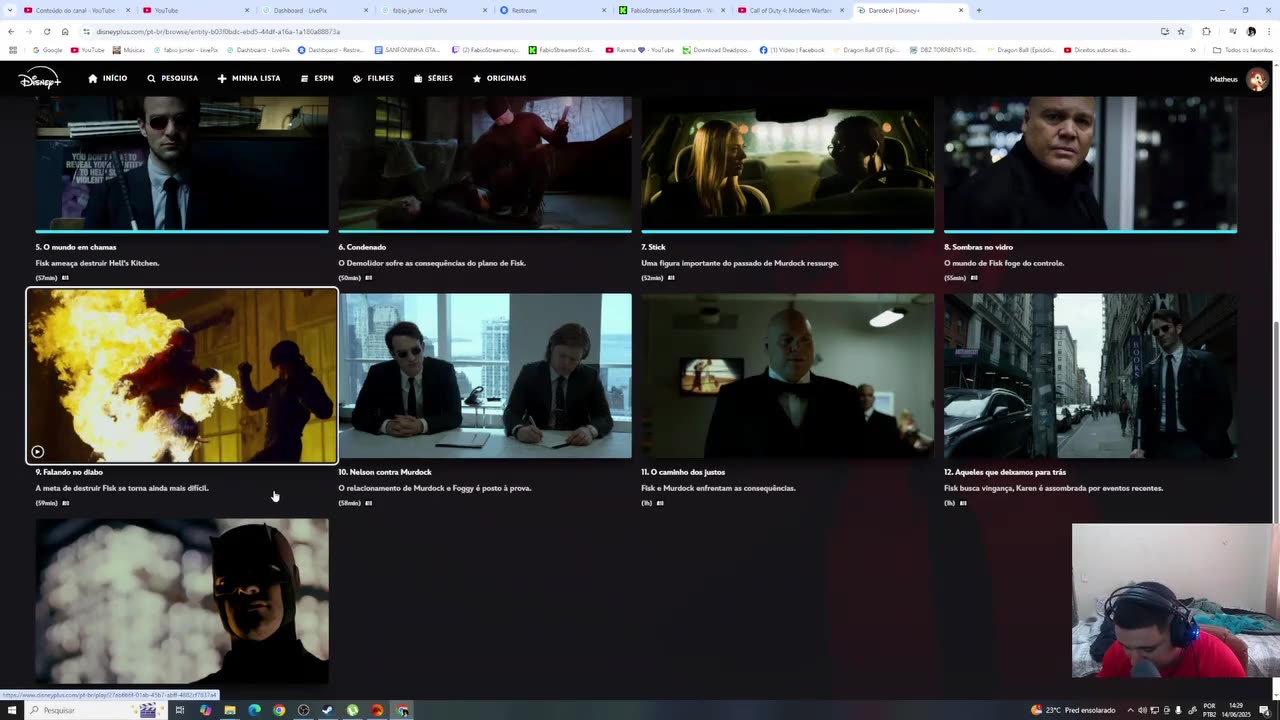1280x720 pixels.
Task: Open Steam from the taskbar
Action: coord(327,710)
